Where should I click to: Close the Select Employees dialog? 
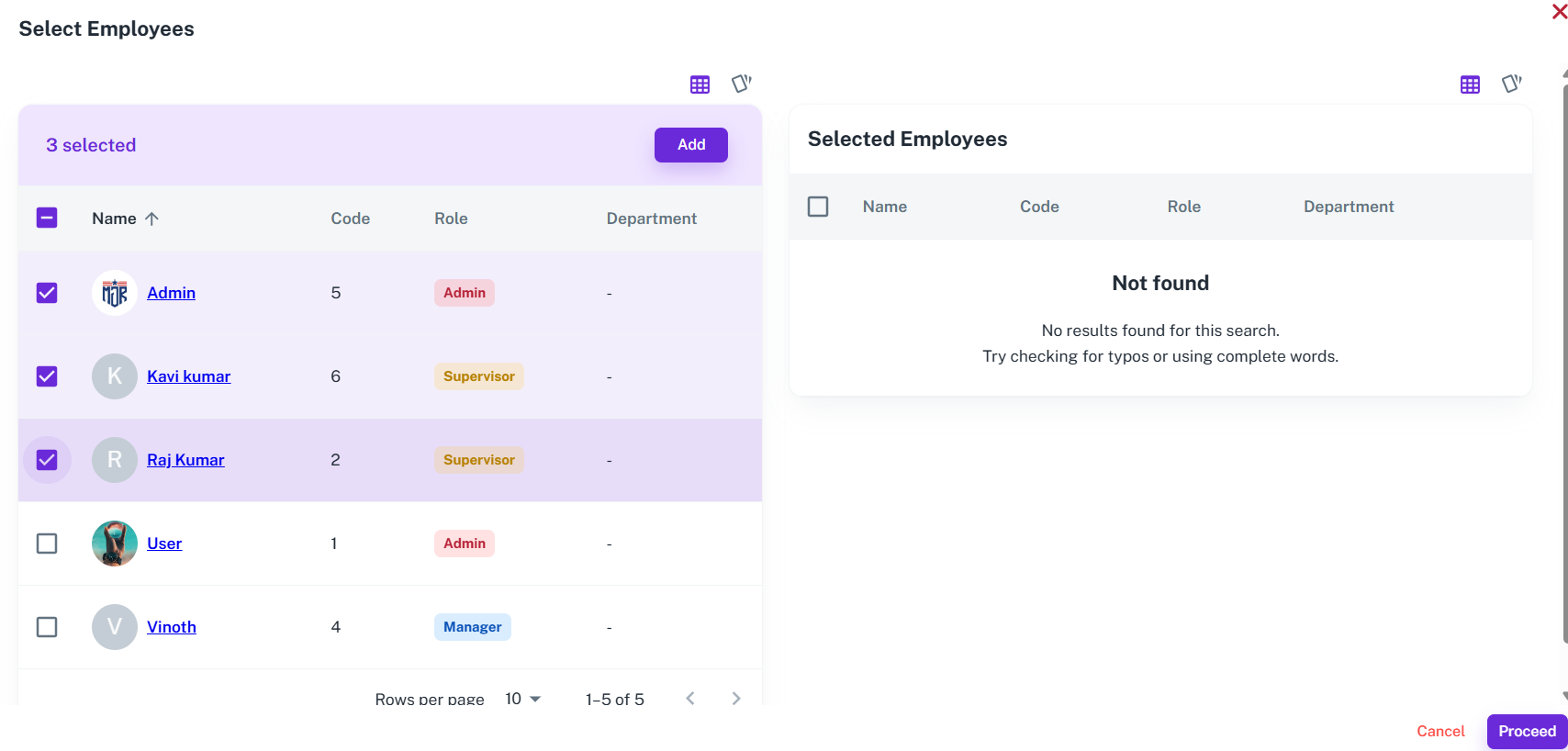1558,12
